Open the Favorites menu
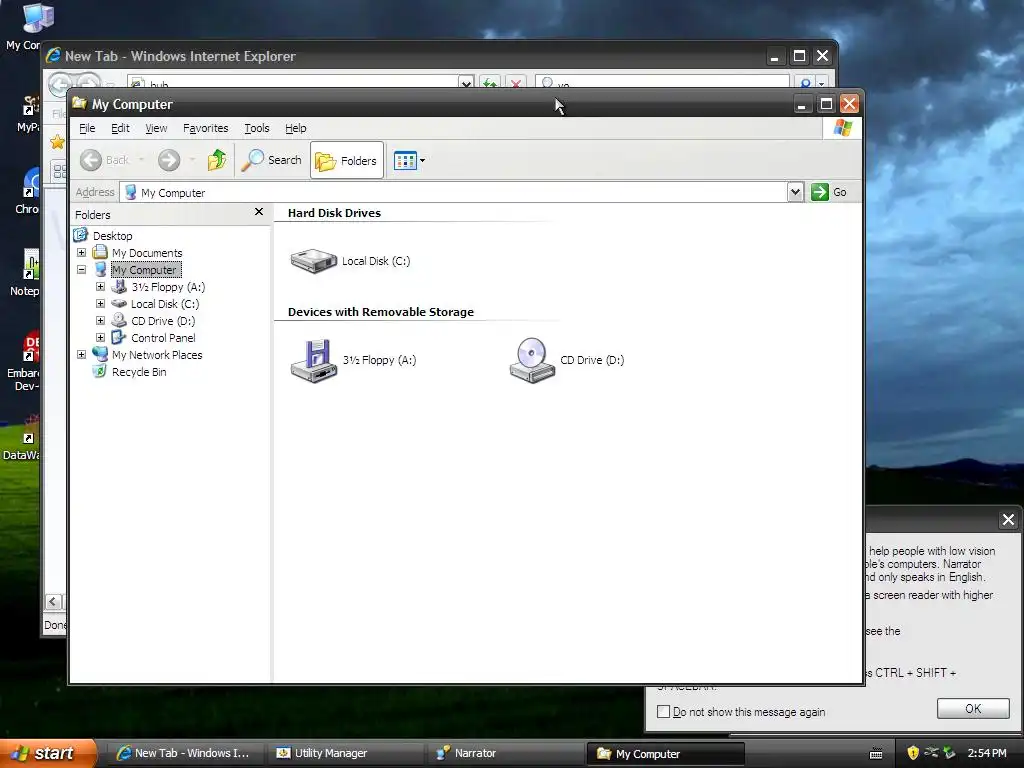 206,128
